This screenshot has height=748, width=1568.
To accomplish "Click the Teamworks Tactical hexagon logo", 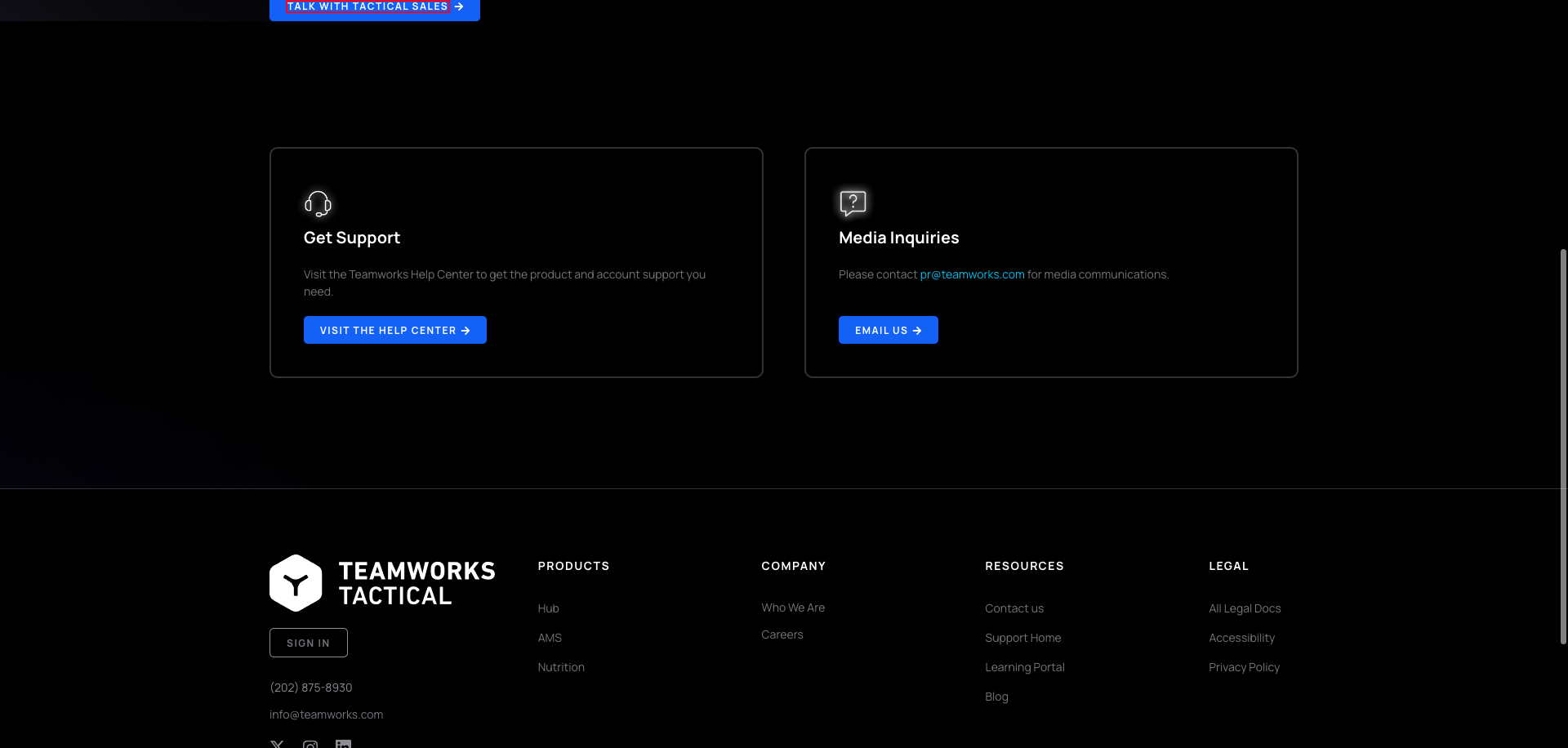I will [296, 583].
